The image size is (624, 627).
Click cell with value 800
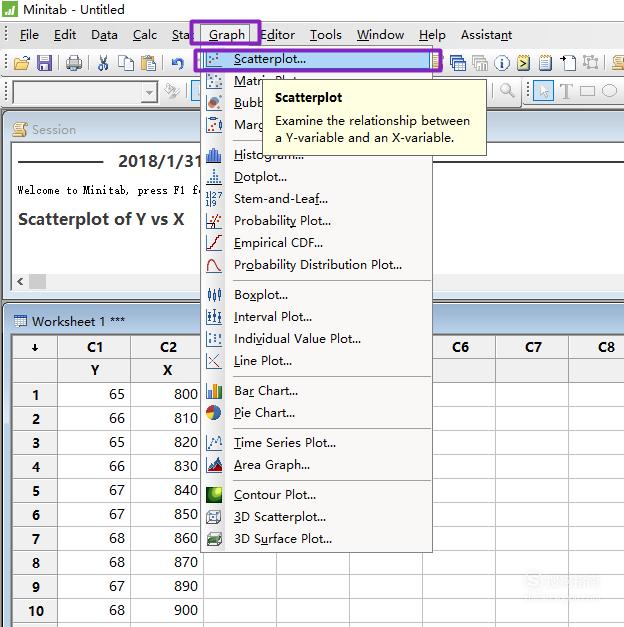pyautogui.click(x=167, y=394)
